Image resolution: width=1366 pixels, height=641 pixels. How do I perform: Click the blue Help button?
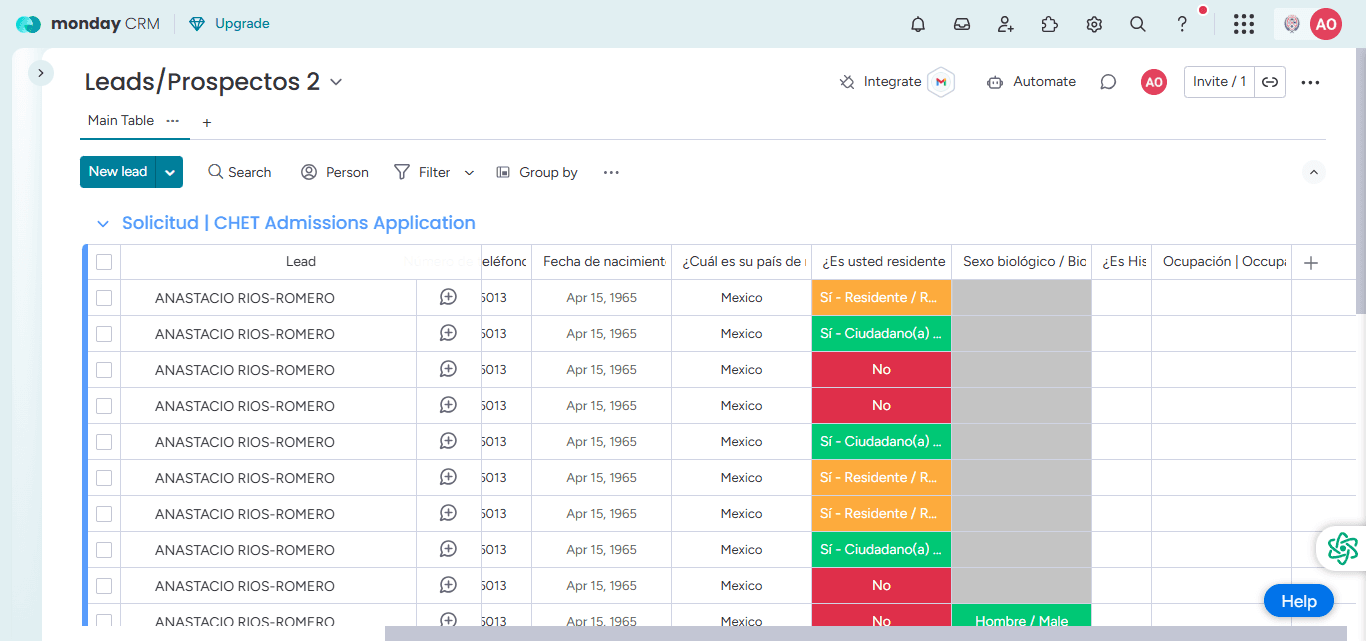pyautogui.click(x=1298, y=601)
